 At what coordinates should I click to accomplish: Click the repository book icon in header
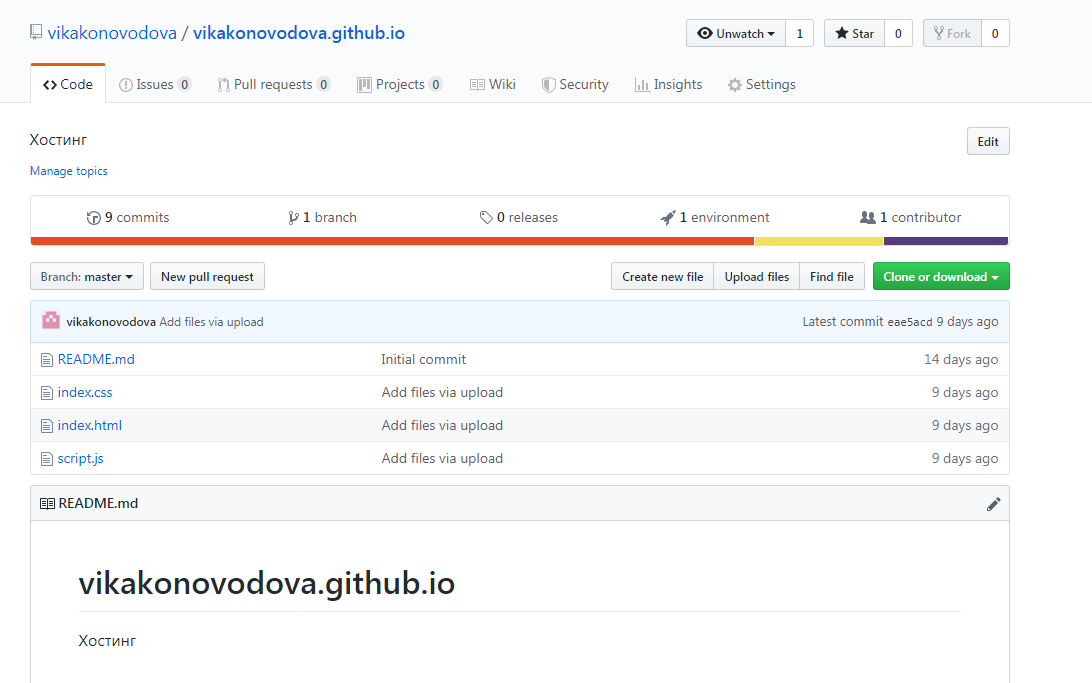pos(36,32)
